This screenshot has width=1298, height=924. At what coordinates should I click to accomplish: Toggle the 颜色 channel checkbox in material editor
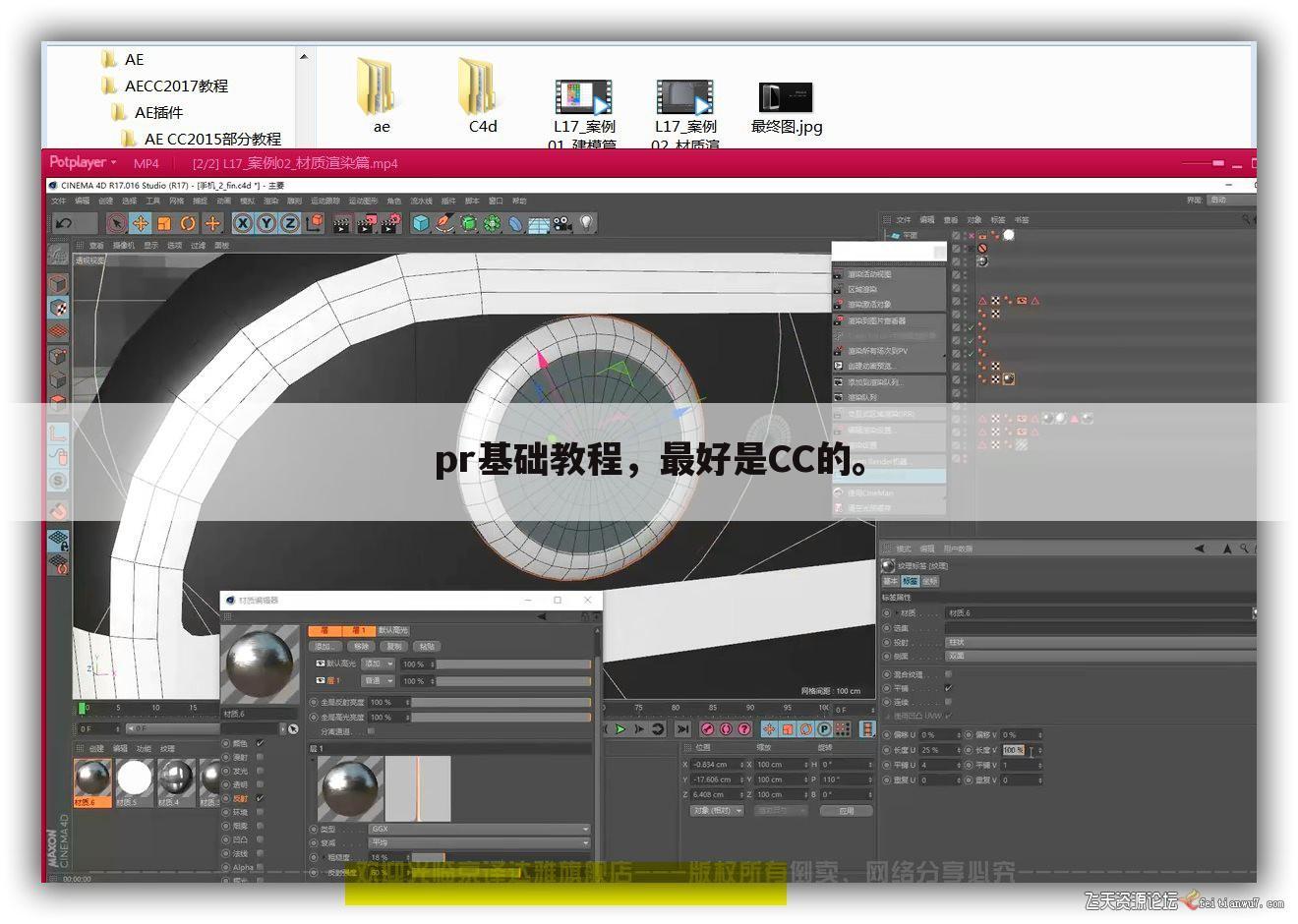tap(260, 743)
